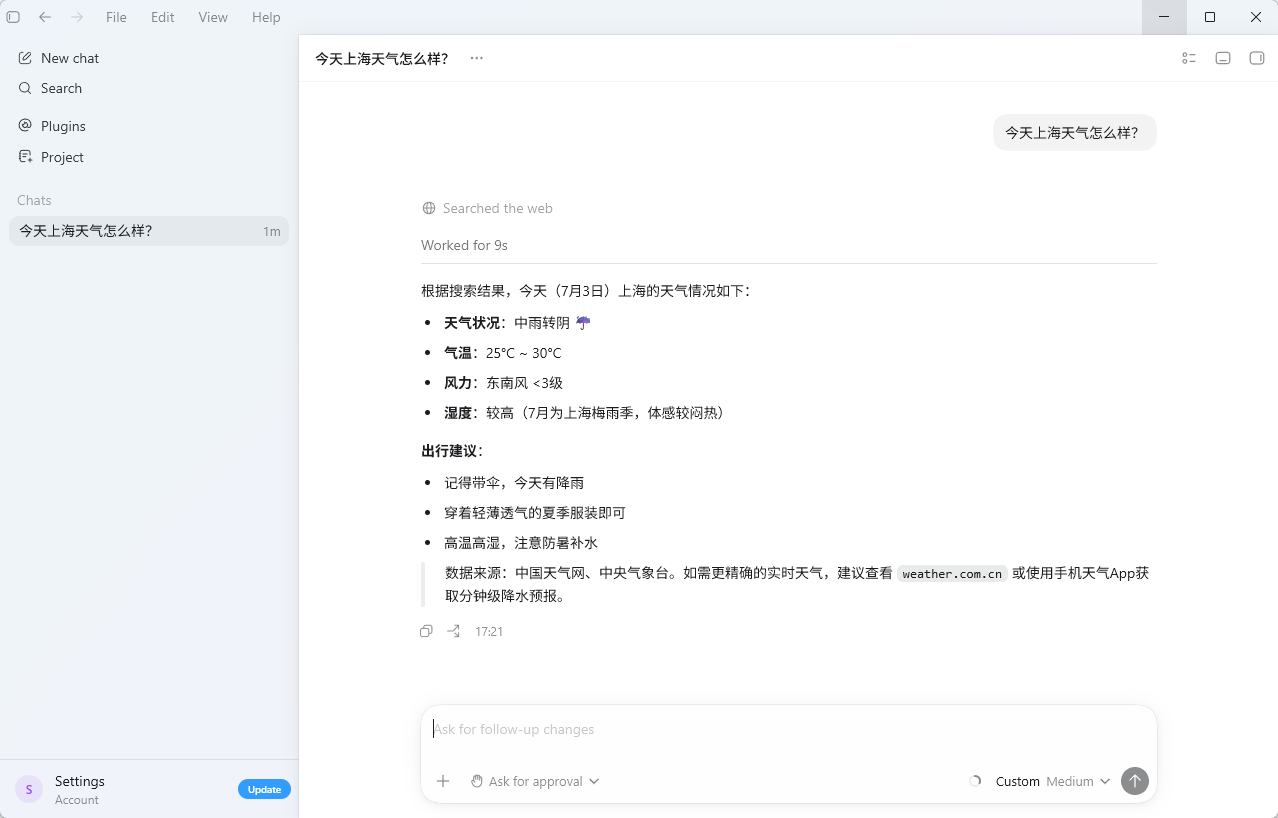Viewport: 1278px width, 818px height.
Task: Click the 出行建议 heading
Action: tap(452, 451)
